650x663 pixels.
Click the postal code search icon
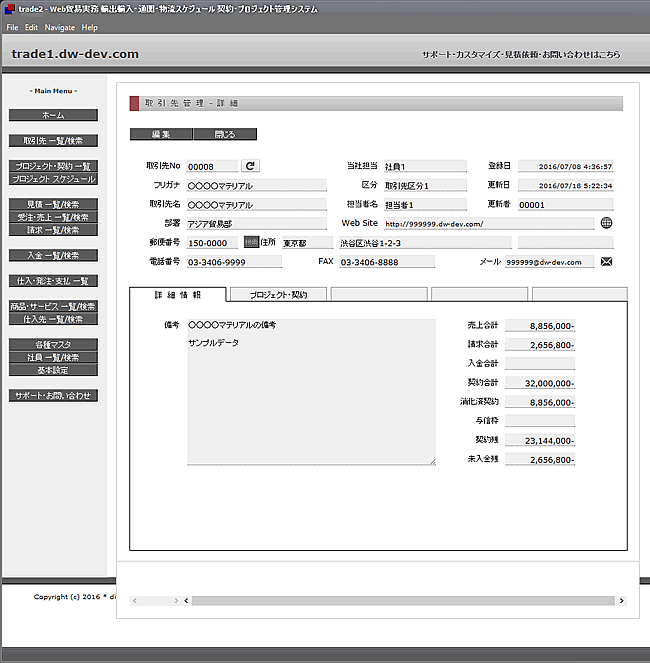[251, 242]
